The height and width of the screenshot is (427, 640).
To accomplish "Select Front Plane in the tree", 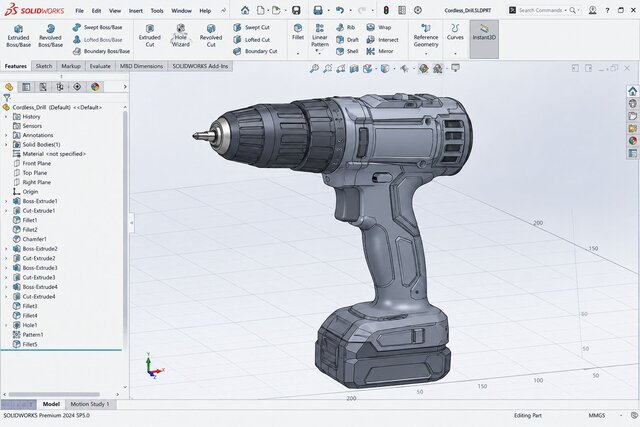I will pos(32,163).
